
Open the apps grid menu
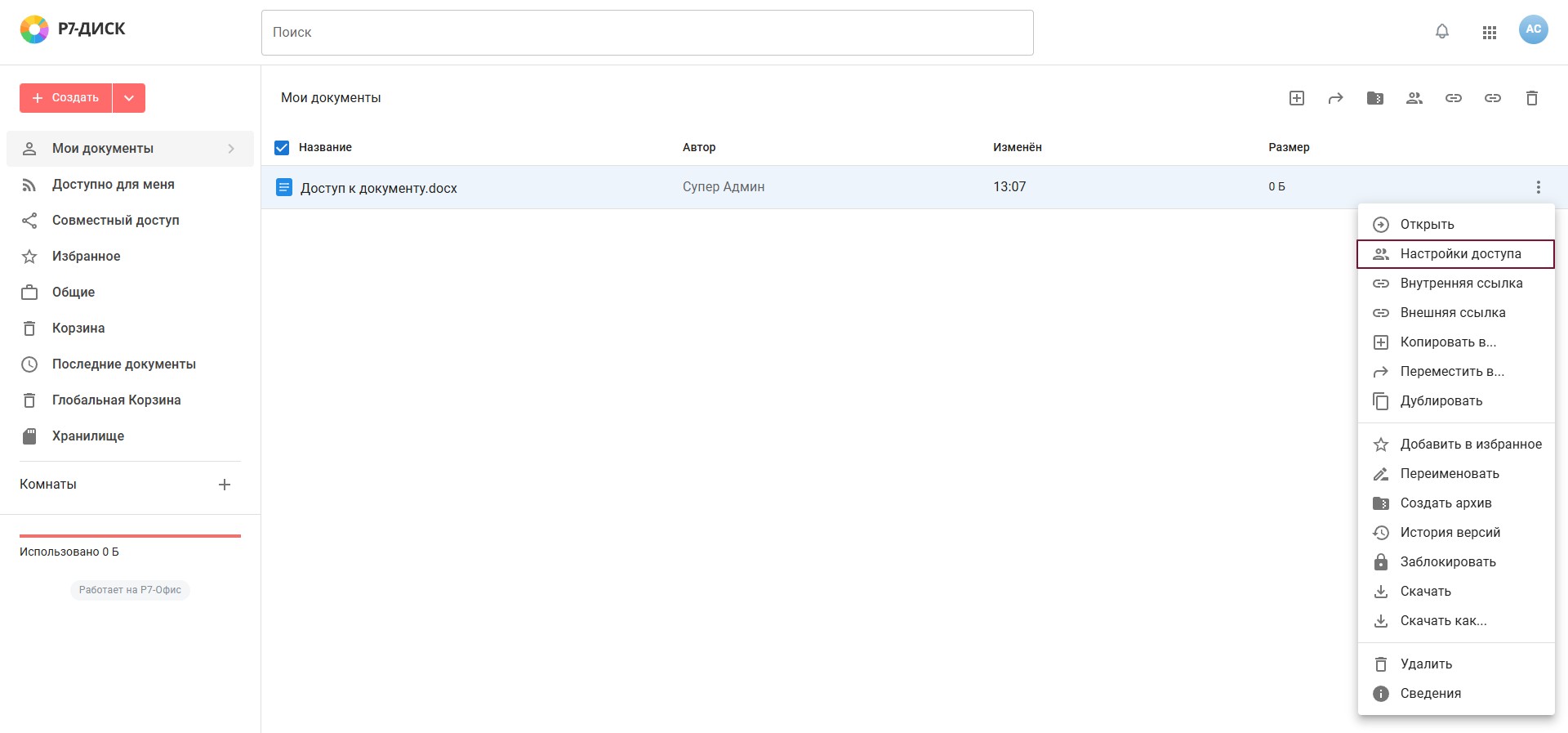[x=1490, y=32]
